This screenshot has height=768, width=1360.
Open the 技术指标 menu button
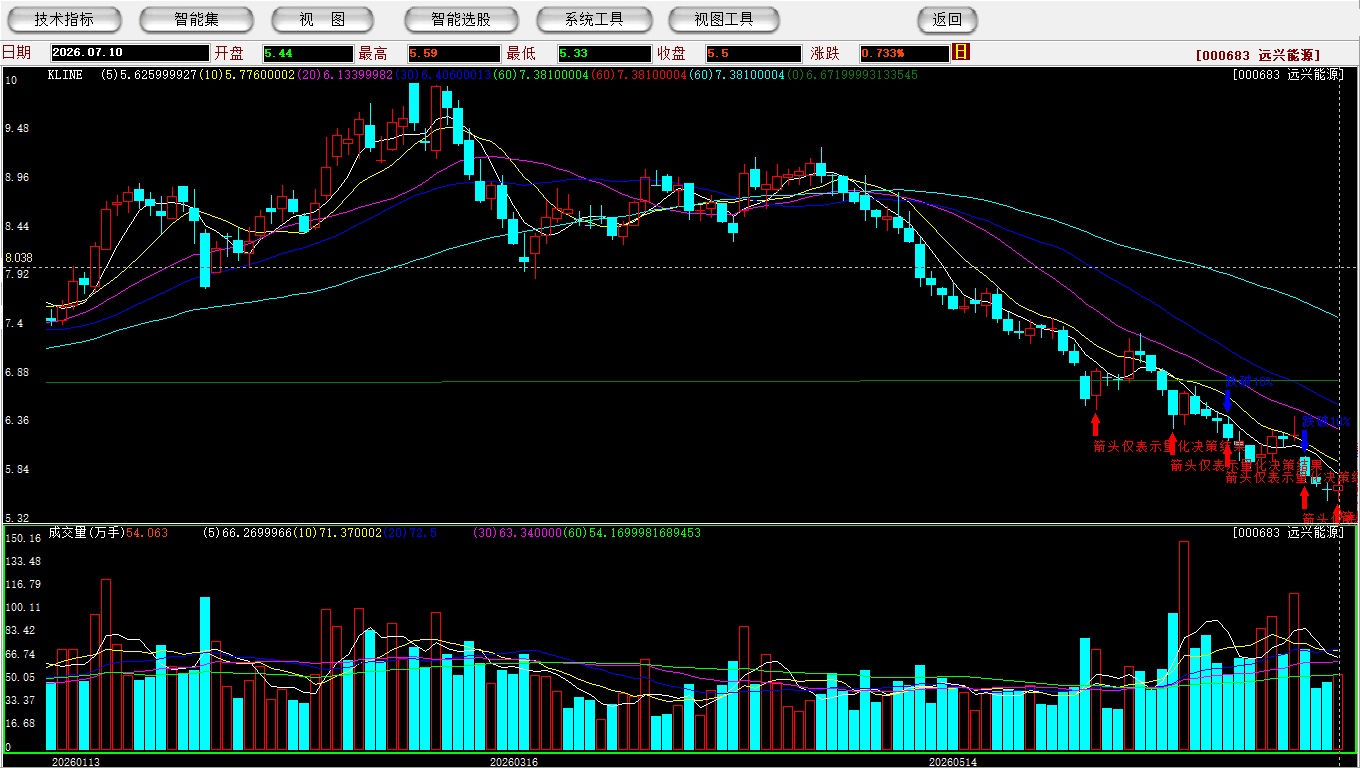click(64, 19)
